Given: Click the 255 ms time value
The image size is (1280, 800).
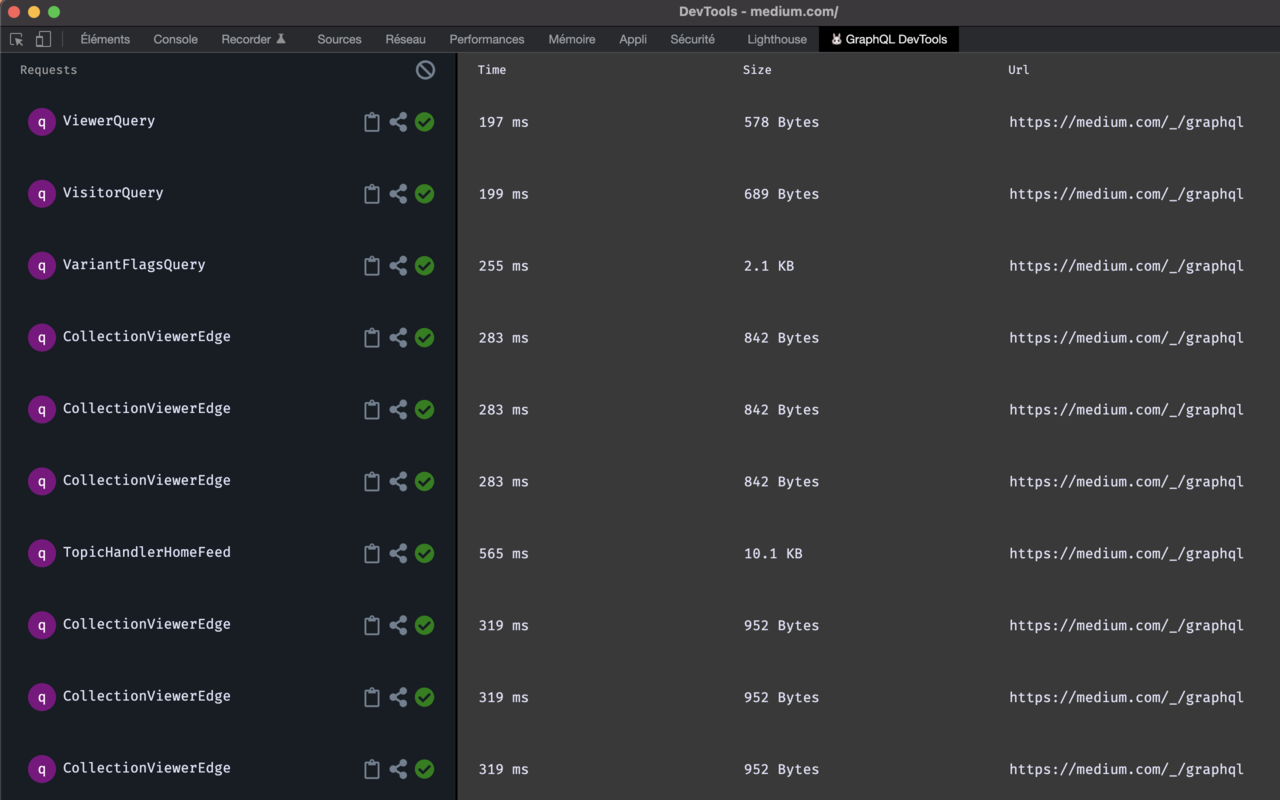Looking at the screenshot, I should [x=503, y=266].
